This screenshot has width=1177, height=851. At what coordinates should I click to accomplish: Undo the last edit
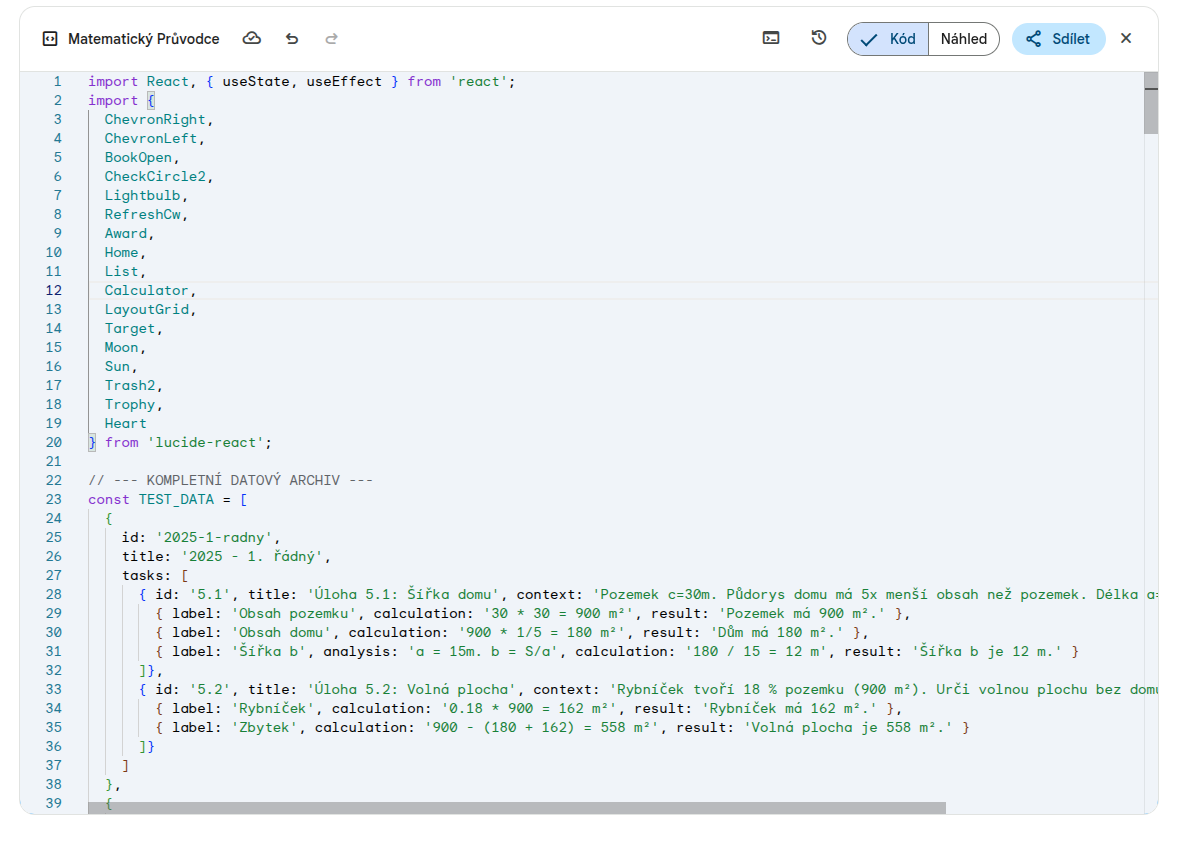coord(292,39)
